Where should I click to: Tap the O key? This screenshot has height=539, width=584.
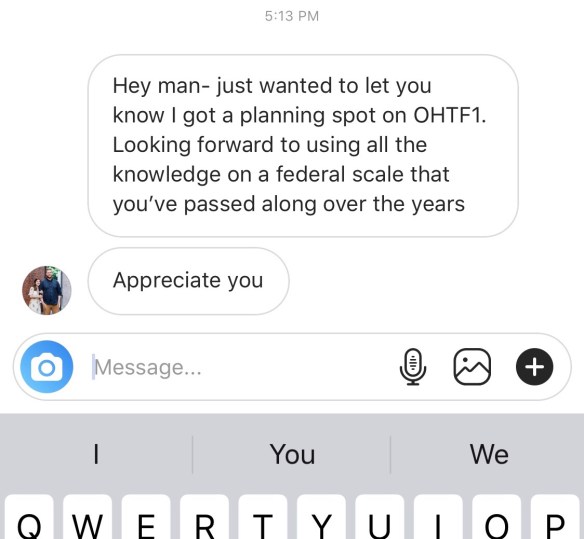496,517
